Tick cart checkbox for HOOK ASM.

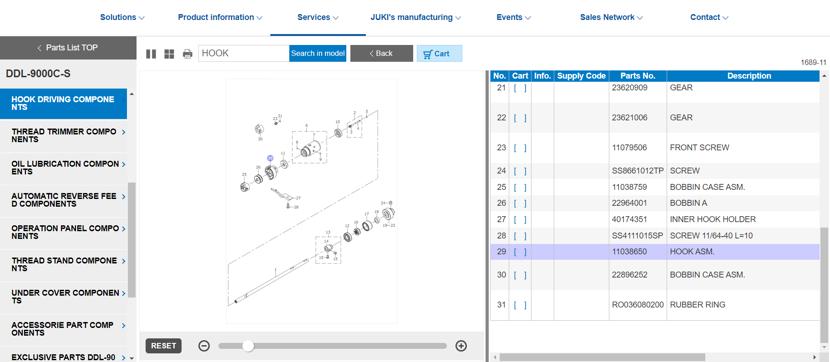520,252
